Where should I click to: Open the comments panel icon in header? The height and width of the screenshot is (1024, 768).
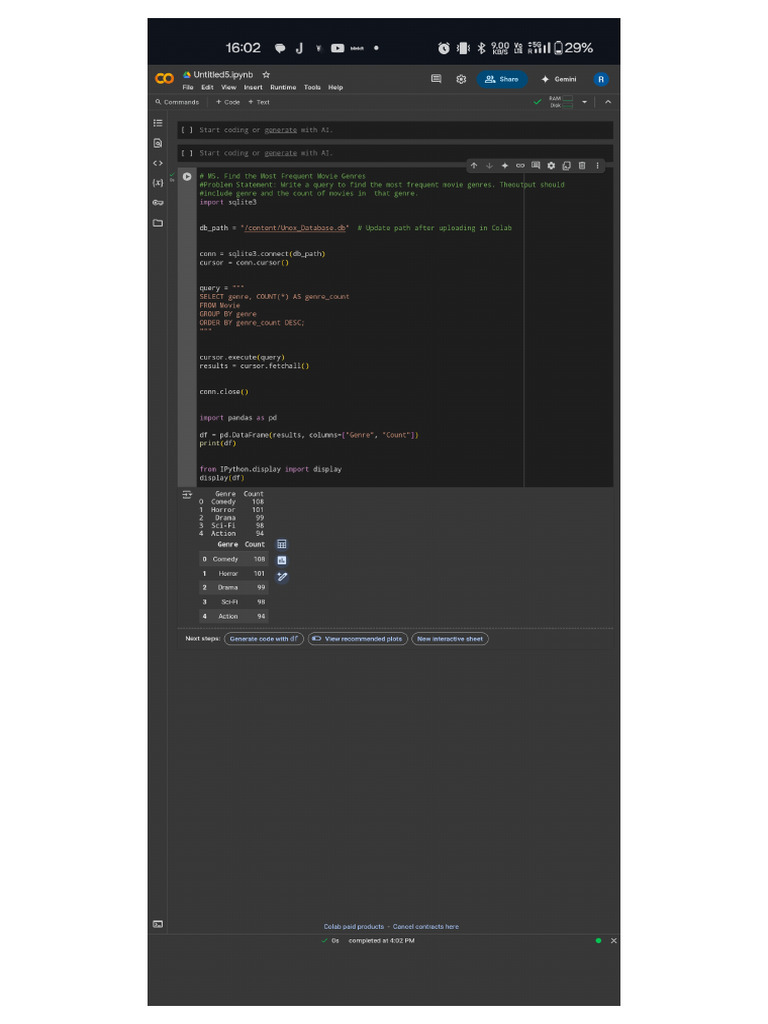tap(436, 79)
